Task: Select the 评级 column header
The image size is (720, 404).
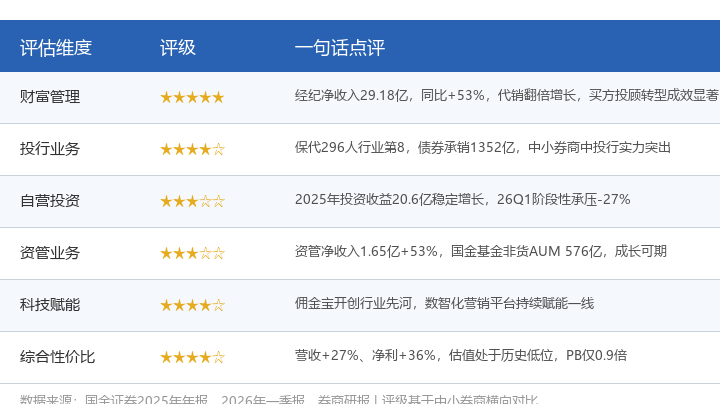Action: tap(178, 48)
